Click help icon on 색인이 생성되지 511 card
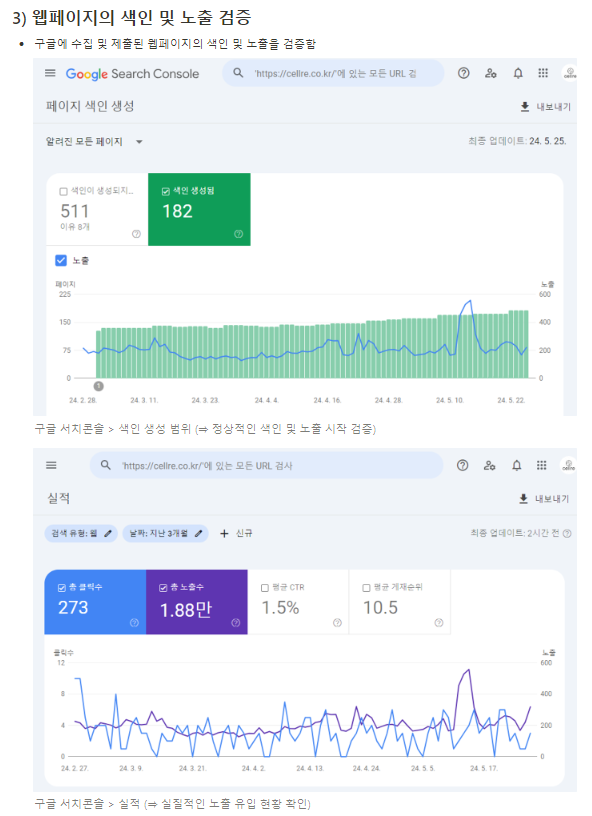This screenshot has height=816, width=592. (x=136, y=234)
